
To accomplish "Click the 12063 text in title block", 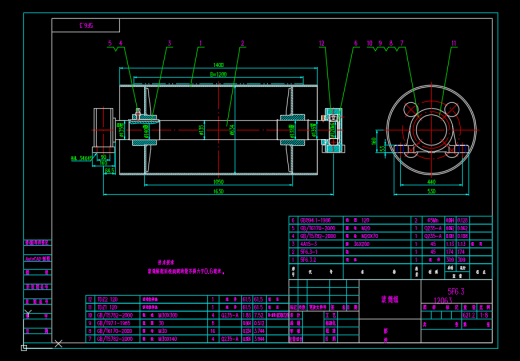I will 443,300.
